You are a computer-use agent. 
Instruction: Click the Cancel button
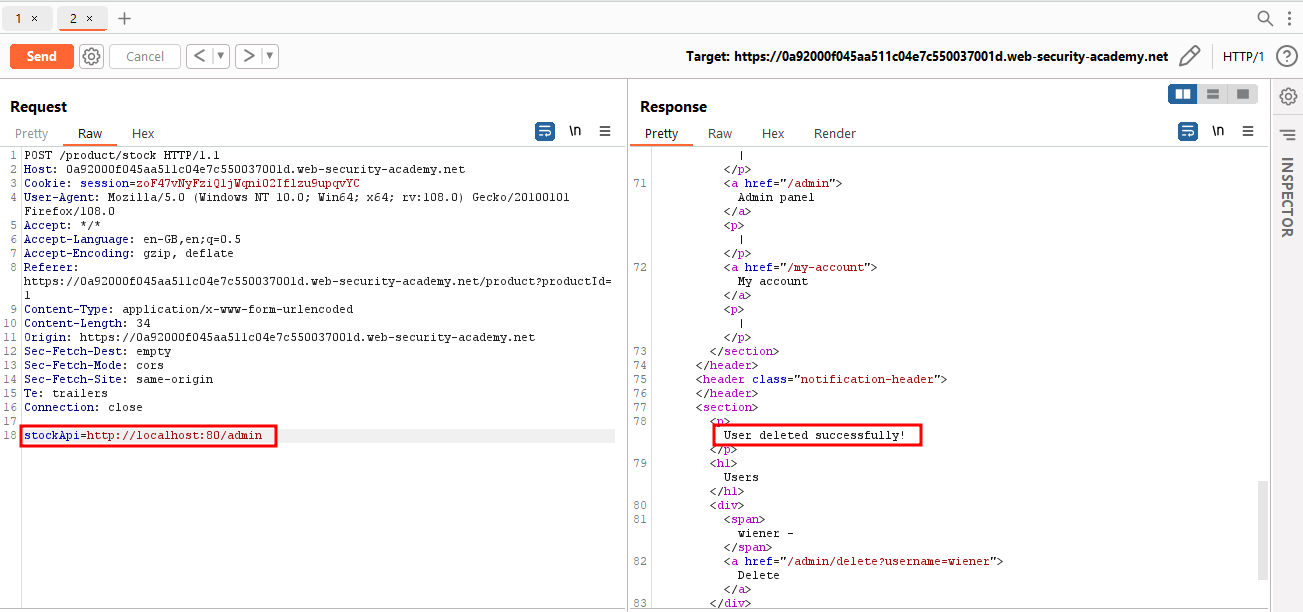coord(145,57)
